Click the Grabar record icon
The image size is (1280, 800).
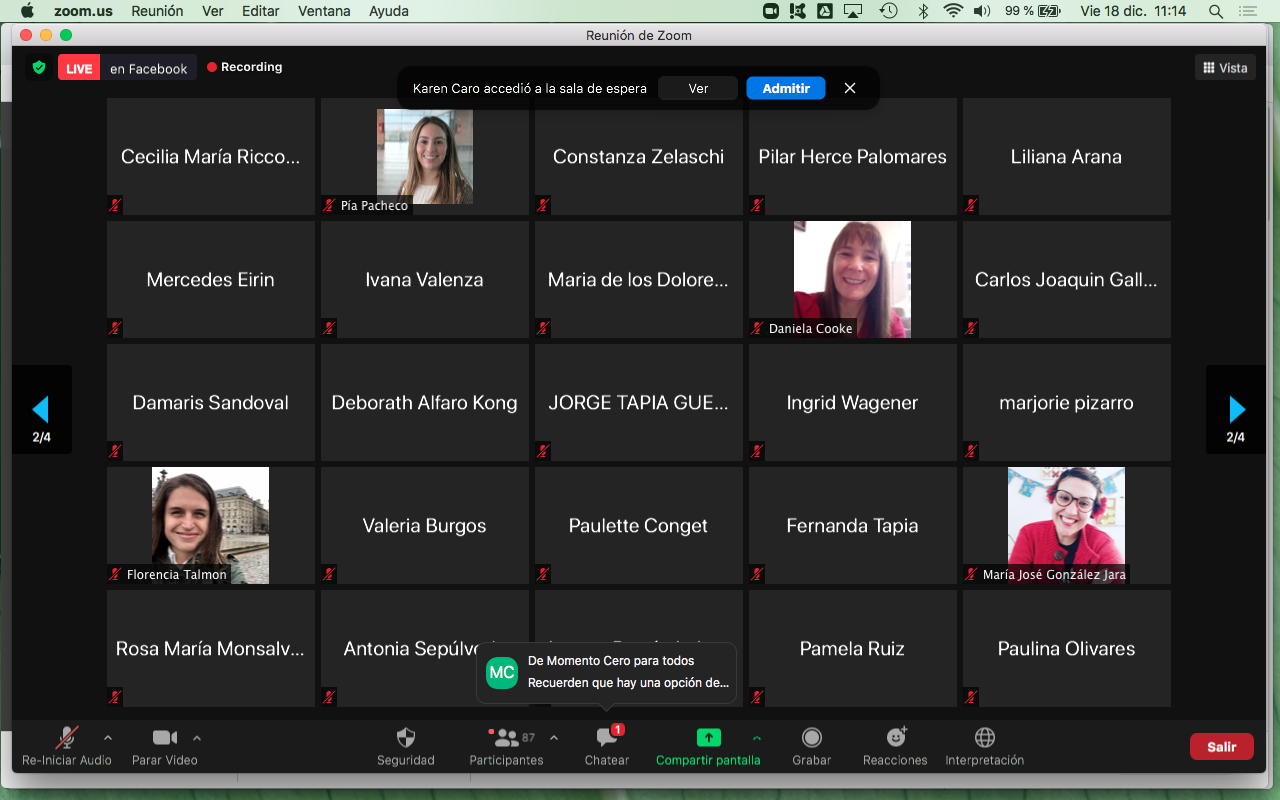811,738
